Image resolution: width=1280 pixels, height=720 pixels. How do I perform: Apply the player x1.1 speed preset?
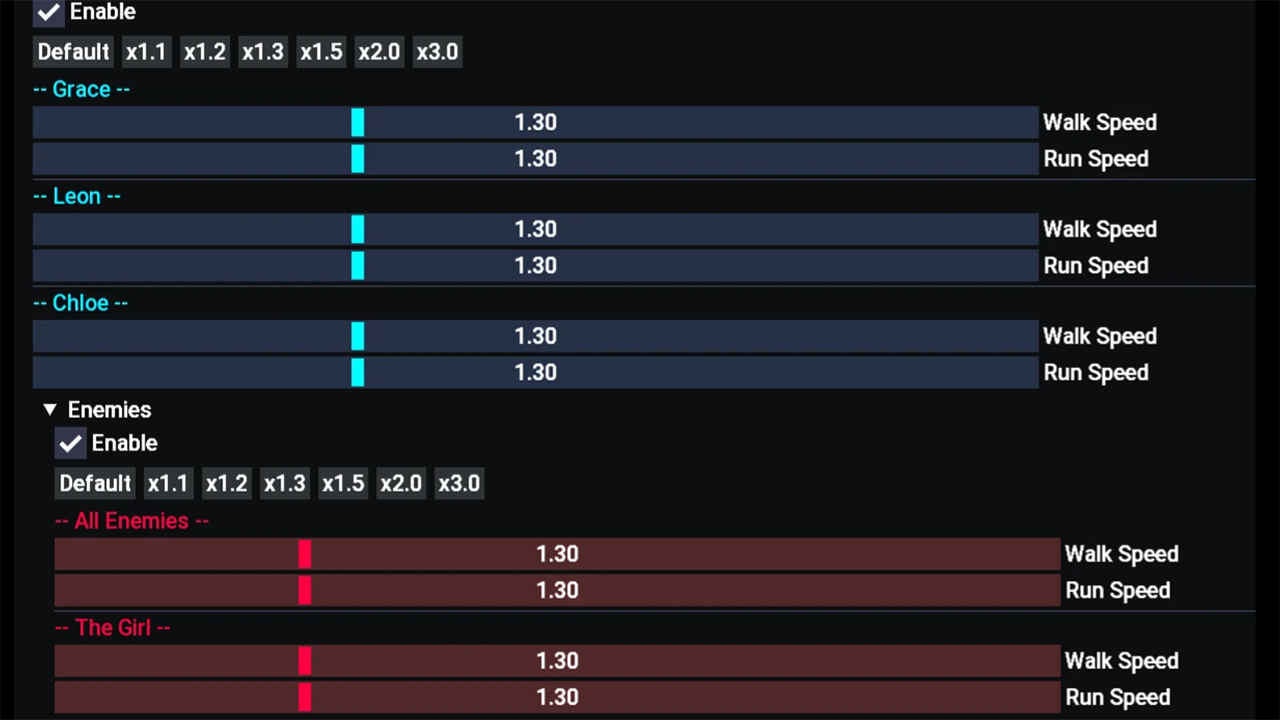tap(146, 52)
